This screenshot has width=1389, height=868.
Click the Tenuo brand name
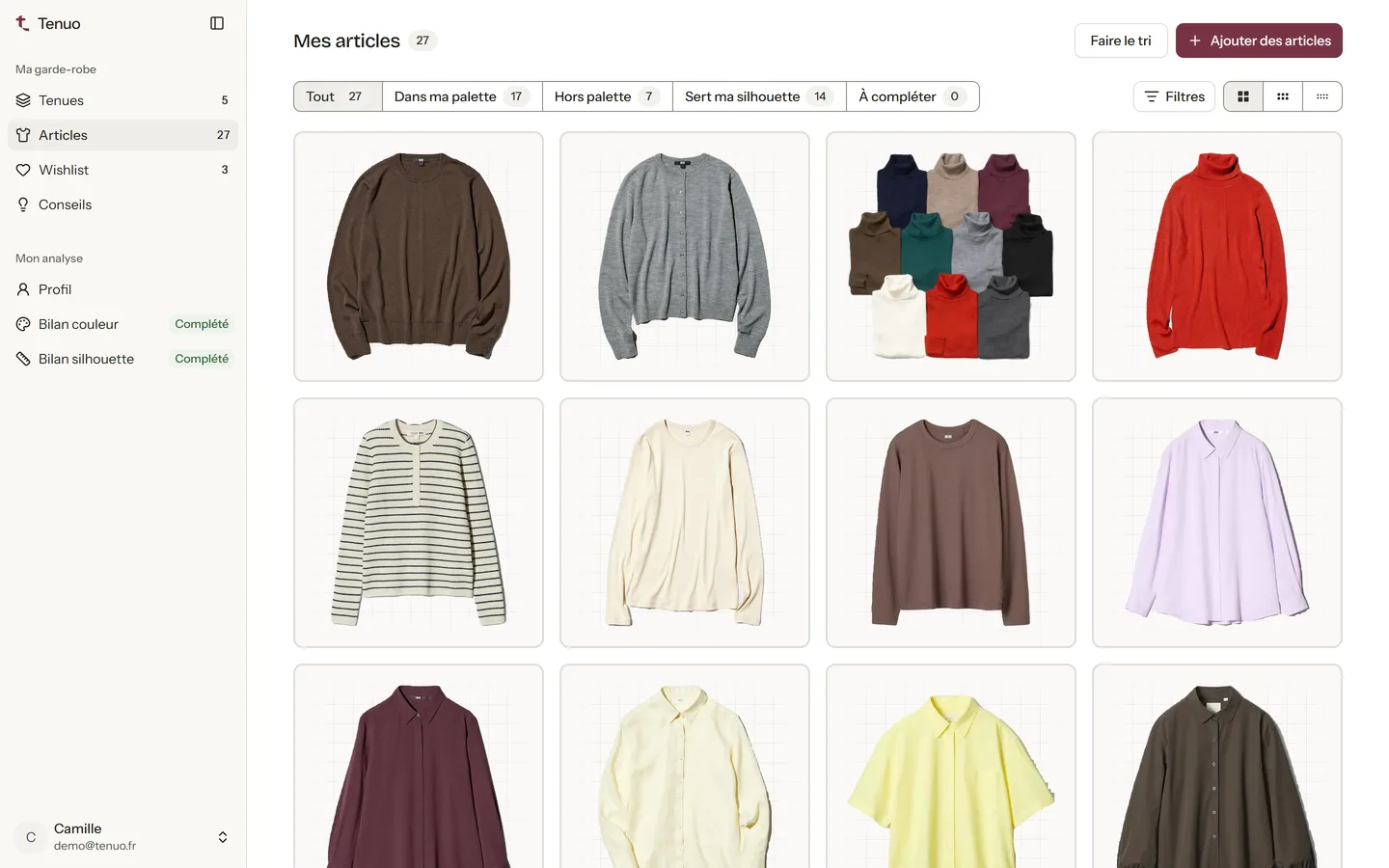(x=59, y=23)
